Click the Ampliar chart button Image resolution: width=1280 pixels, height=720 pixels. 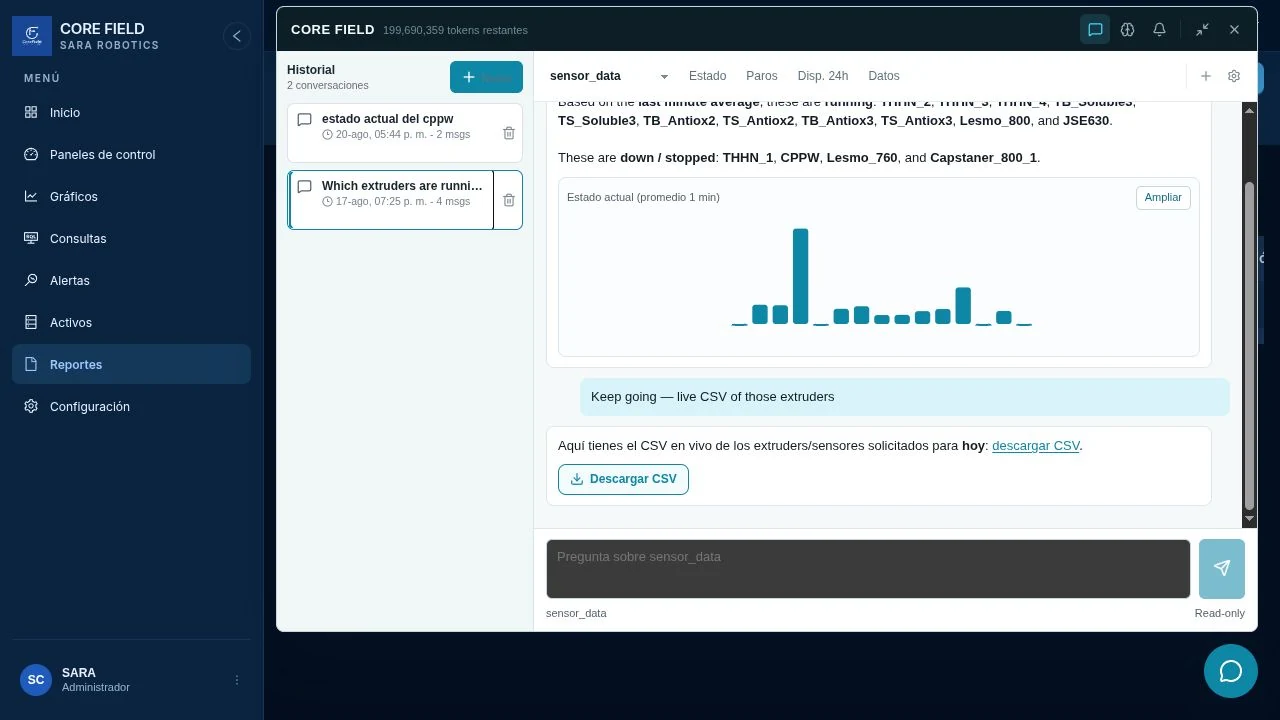pos(1163,198)
